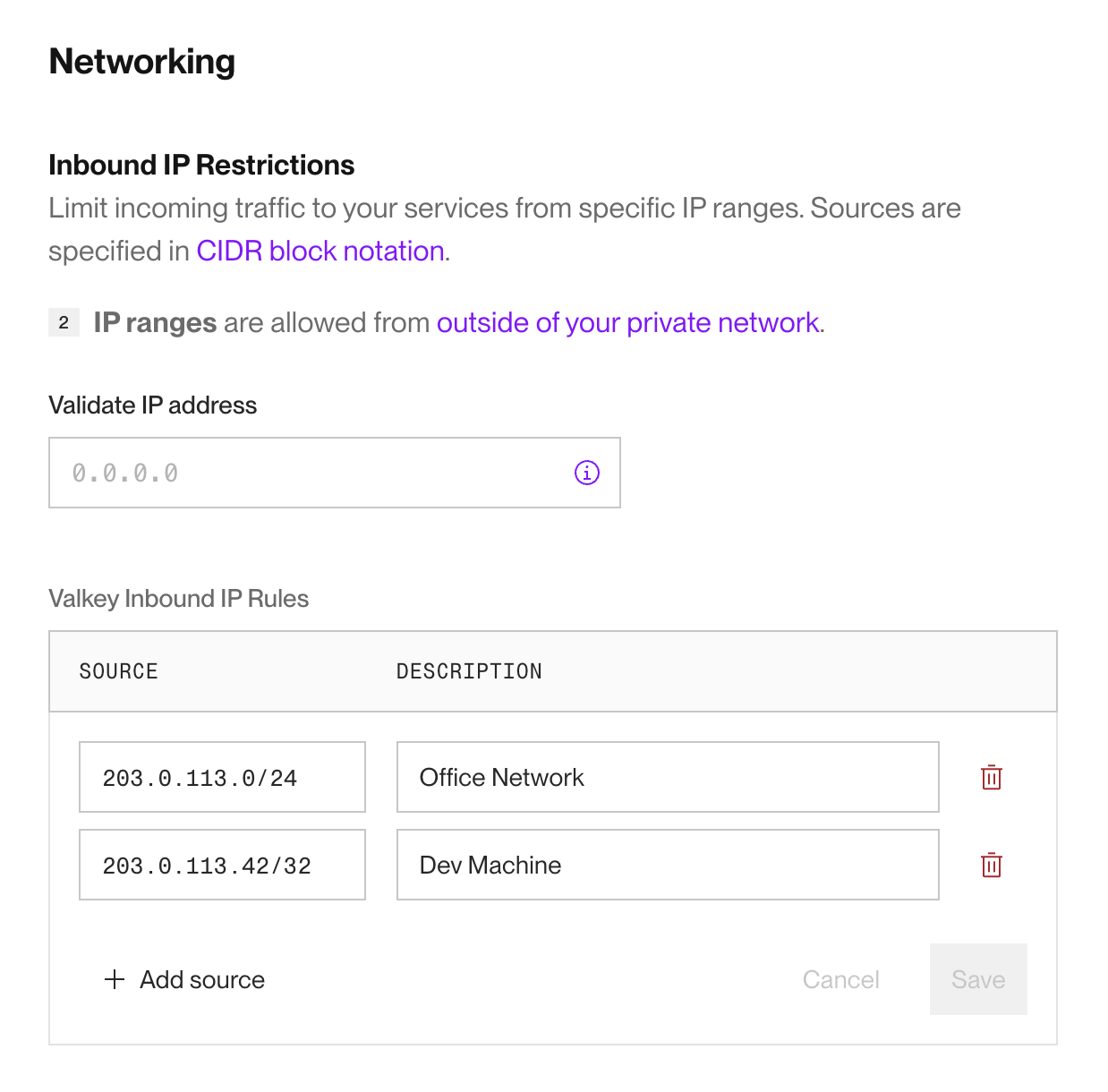
Task: Delete the Office Network rule via trash icon
Action: point(991,777)
